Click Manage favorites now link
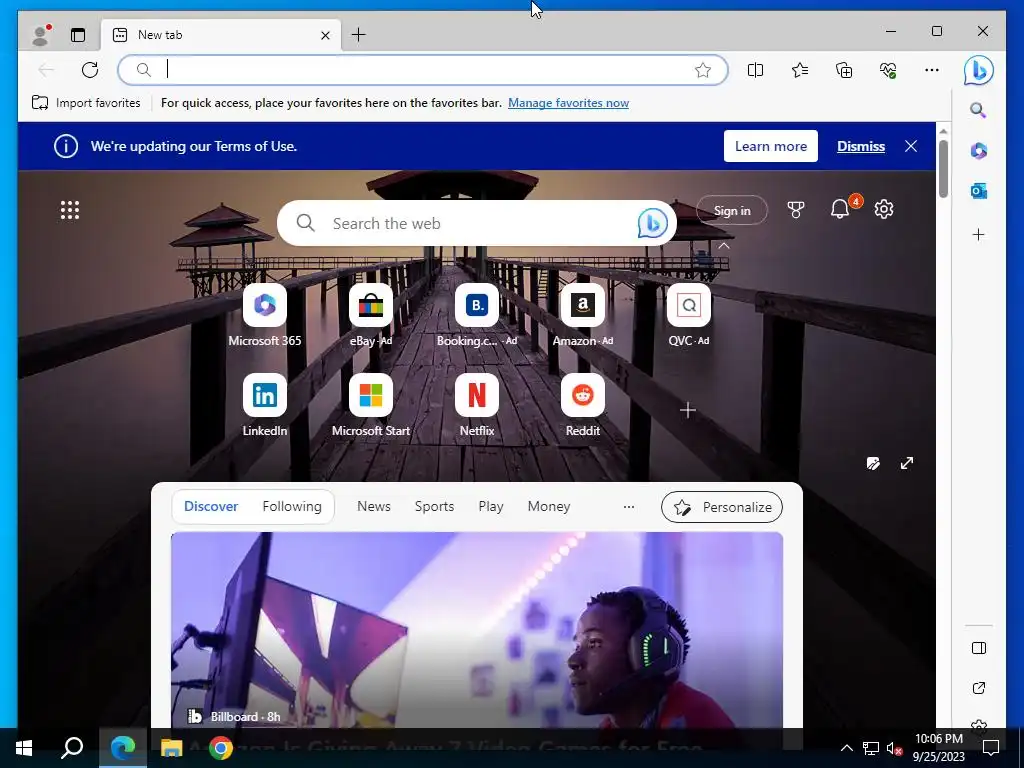This screenshot has height=768, width=1024. pos(568,103)
